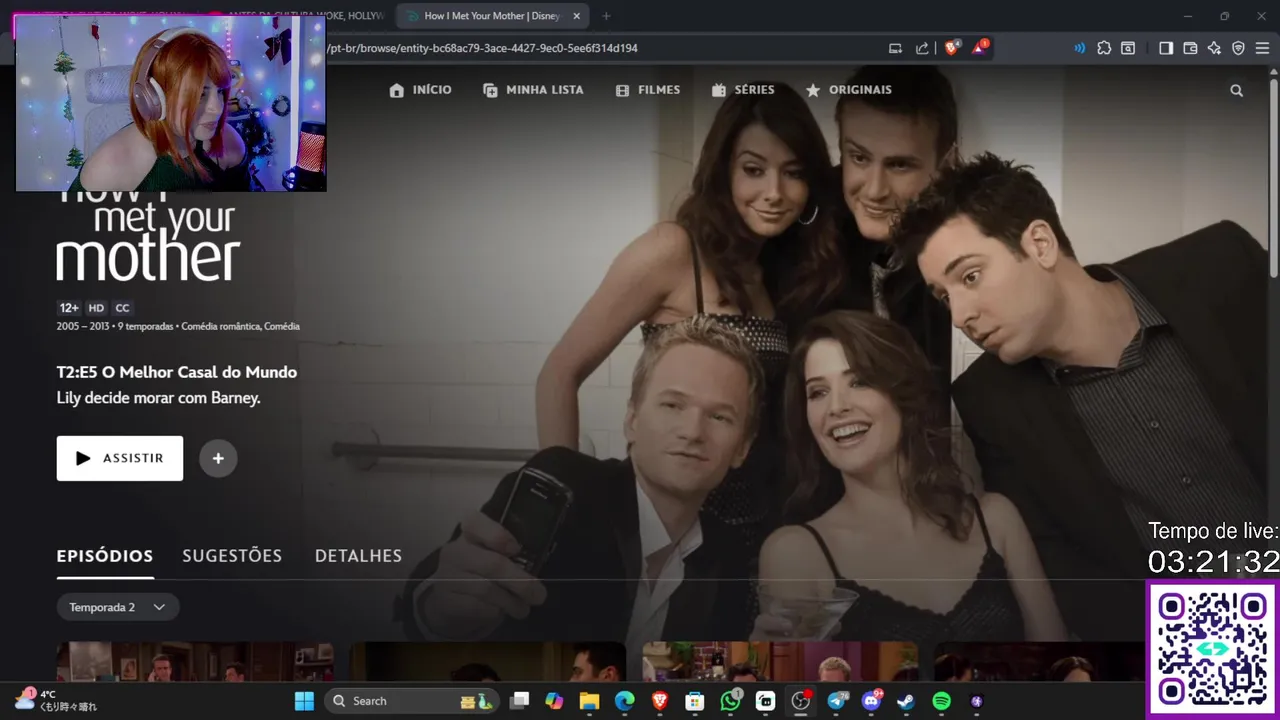Open Task View on the taskbar
Viewport: 1280px width, 720px height.
pyautogui.click(x=519, y=701)
